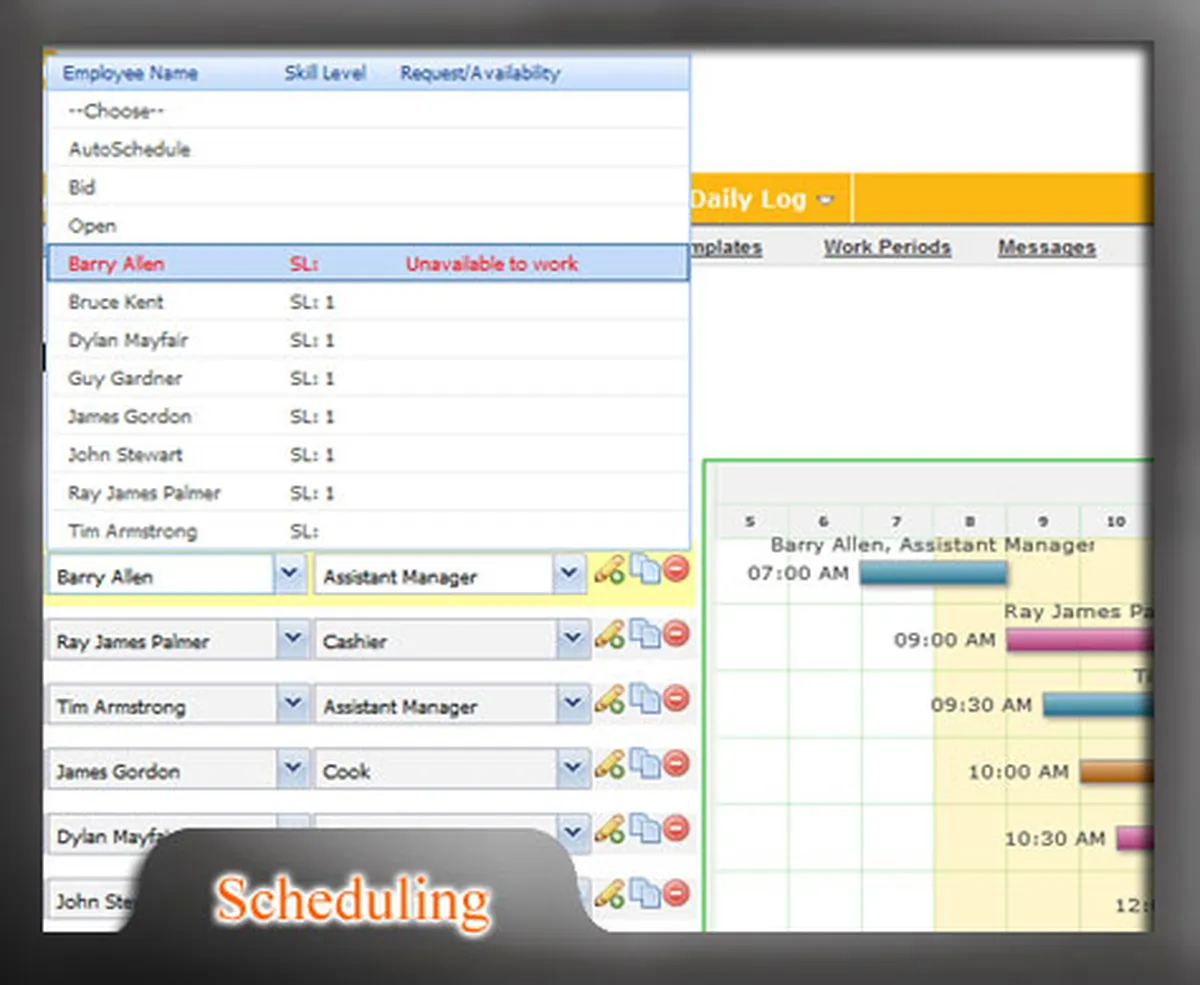The height and width of the screenshot is (985, 1200).
Task: Select Barry Allen unavailable entry in list
Action: 369,264
